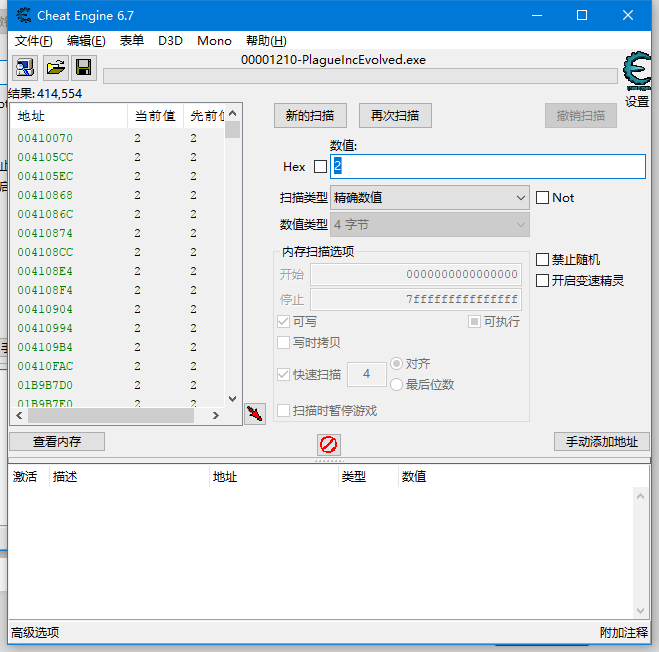
Task: Open the 表单 menu
Action: pyautogui.click(x=132, y=41)
